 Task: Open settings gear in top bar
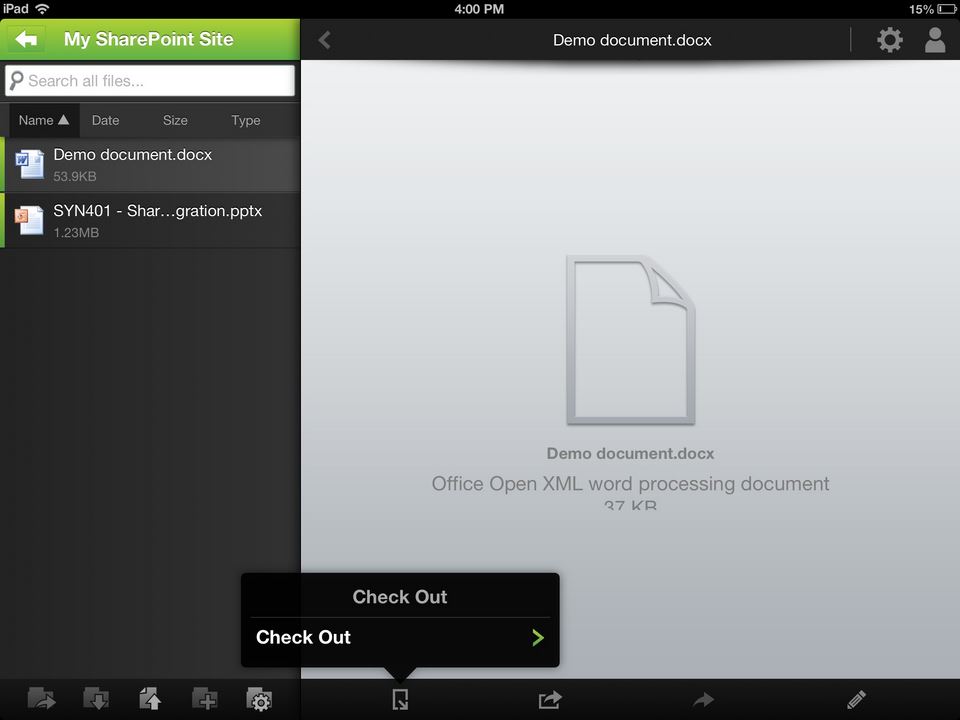[890, 40]
